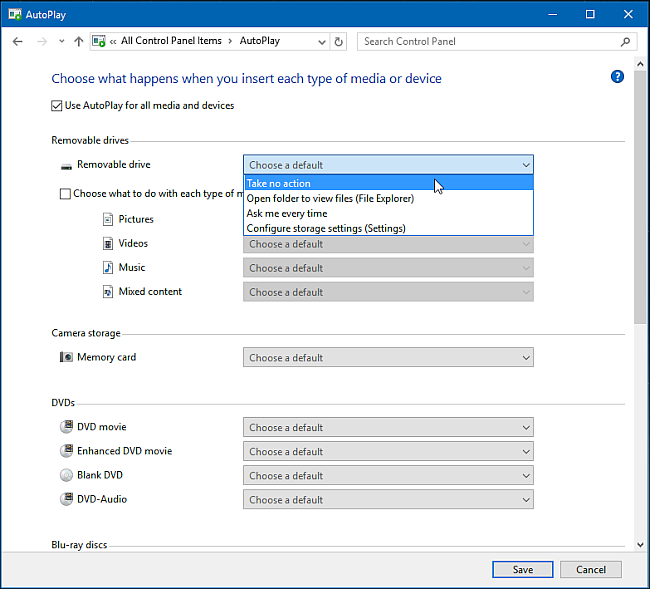Click the scrollbar down arrow
Image resolution: width=650 pixels, height=589 pixels.
pos(640,545)
